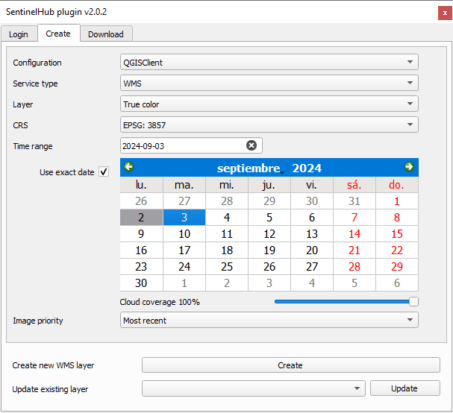453x413 pixels.
Task: Expand Image priority dropdown Most recent
Action: click(x=269, y=320)
